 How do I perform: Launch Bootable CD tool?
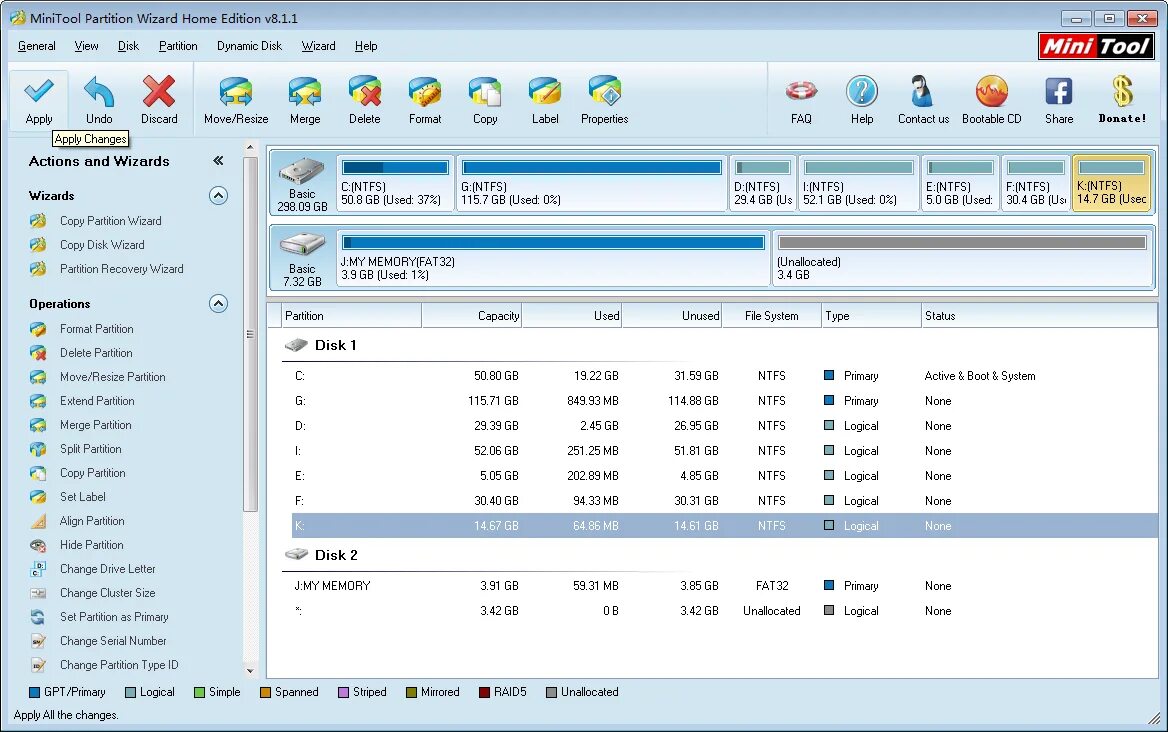pos(991,99)
